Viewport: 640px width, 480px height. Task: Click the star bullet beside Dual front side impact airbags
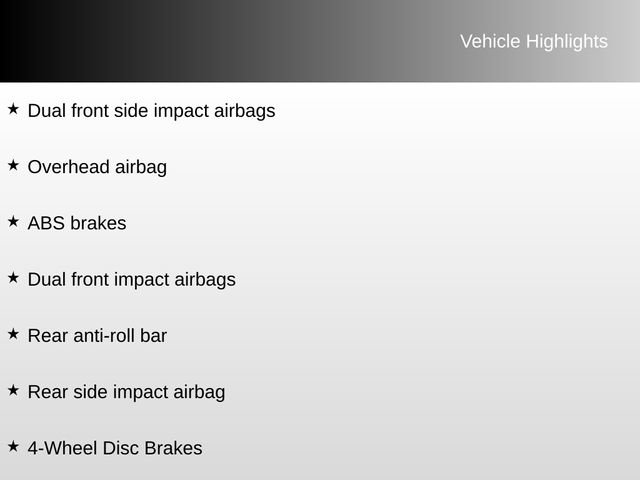click(12, 108)
